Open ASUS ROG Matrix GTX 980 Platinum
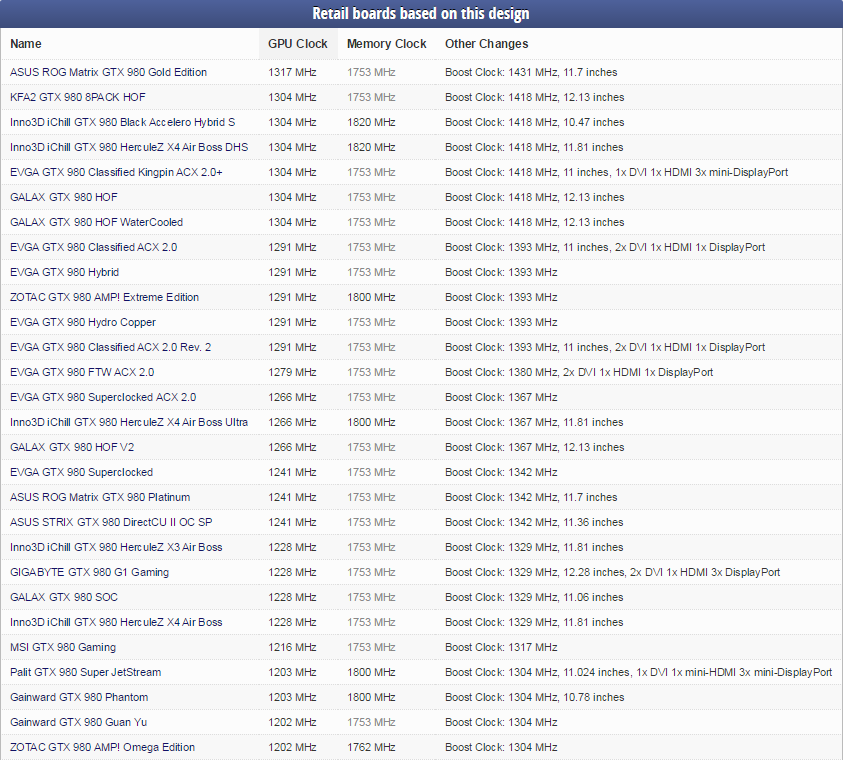 click(x=100, y=497)
